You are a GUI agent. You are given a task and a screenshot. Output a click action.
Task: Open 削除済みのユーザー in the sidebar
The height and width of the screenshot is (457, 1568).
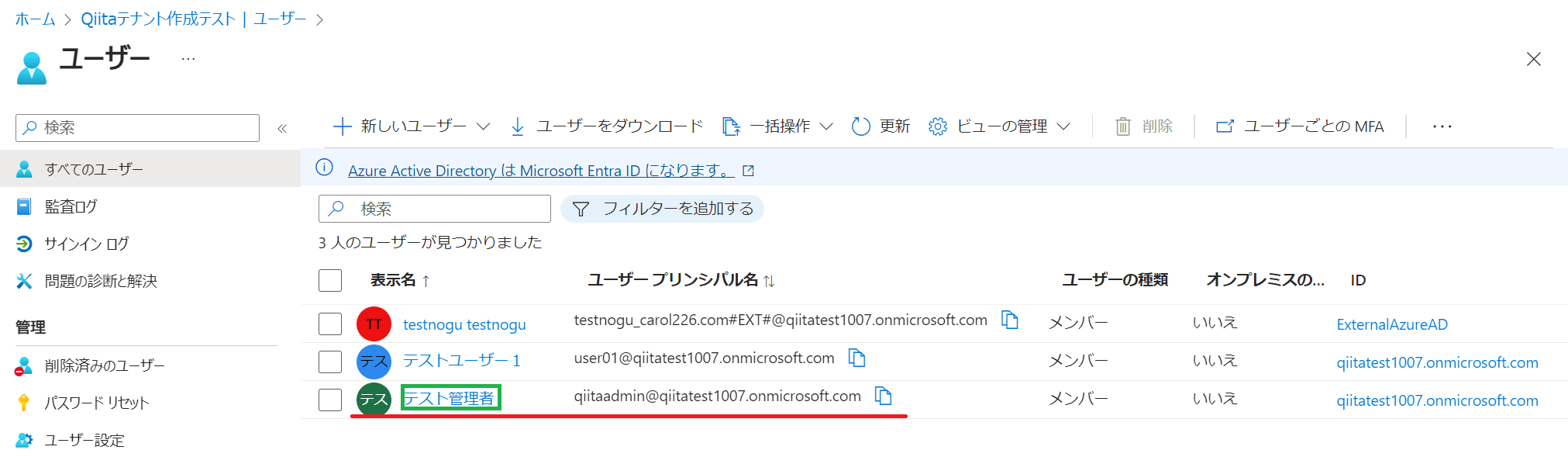[105, 365]
